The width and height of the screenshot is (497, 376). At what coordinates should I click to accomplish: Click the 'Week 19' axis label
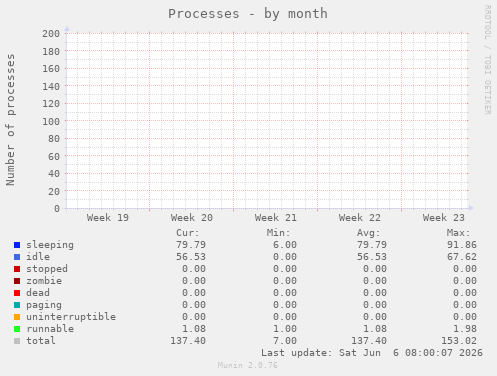click(108, 218)
